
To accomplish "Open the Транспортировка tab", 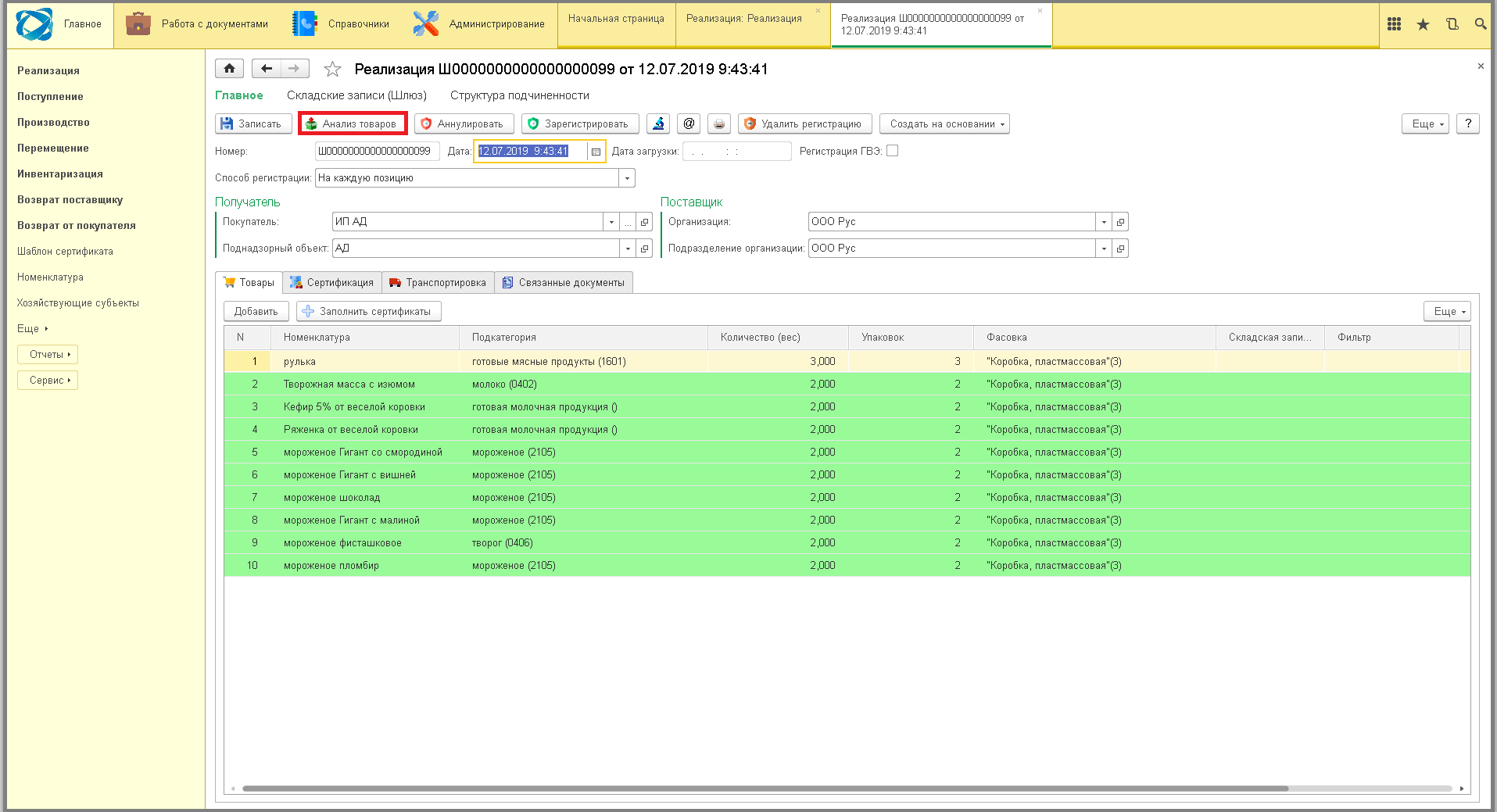I will tap(438, 282).
